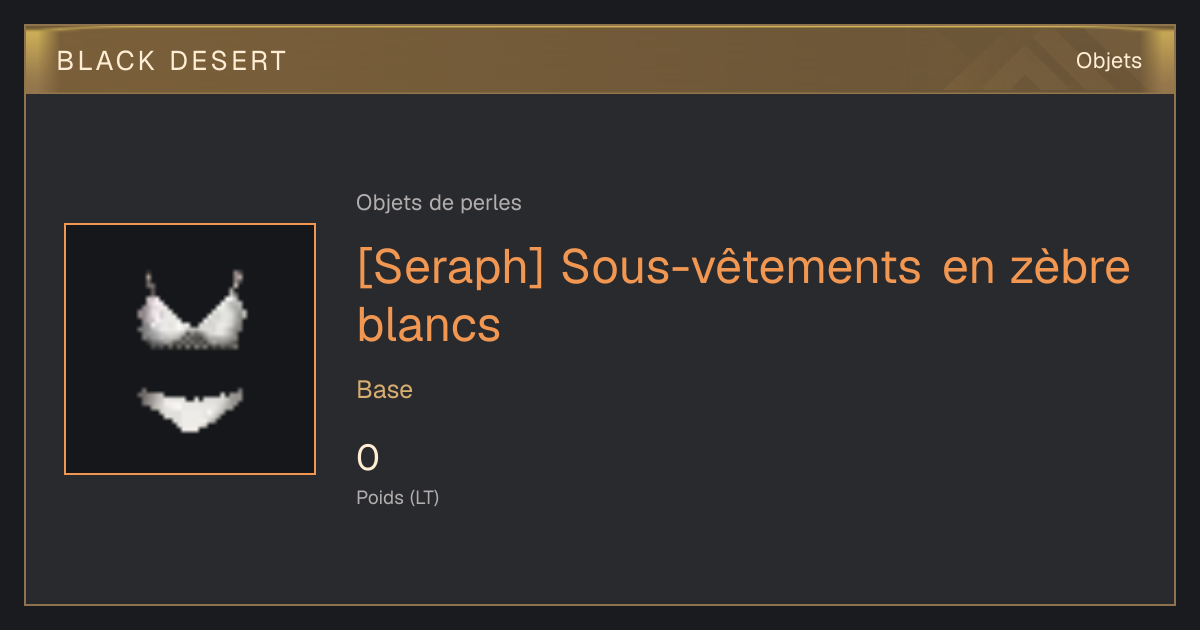Screen dimensions: 1200x630
Task: Click the [Seraph] tag in title
Action: [x=450, y=268]
